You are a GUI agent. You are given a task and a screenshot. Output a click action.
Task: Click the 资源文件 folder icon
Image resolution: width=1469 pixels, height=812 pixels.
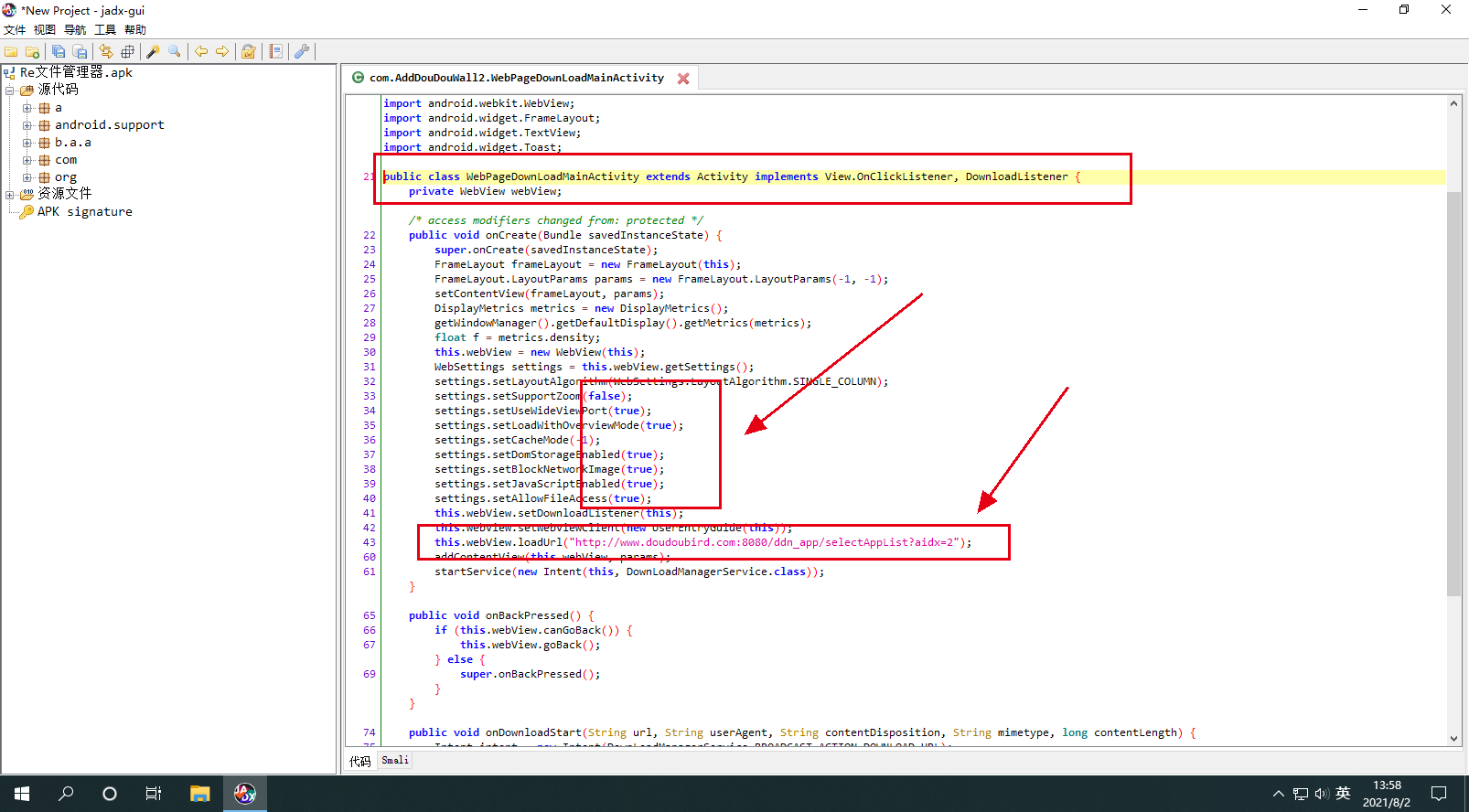pyautogui.click(x=27, y=194)
